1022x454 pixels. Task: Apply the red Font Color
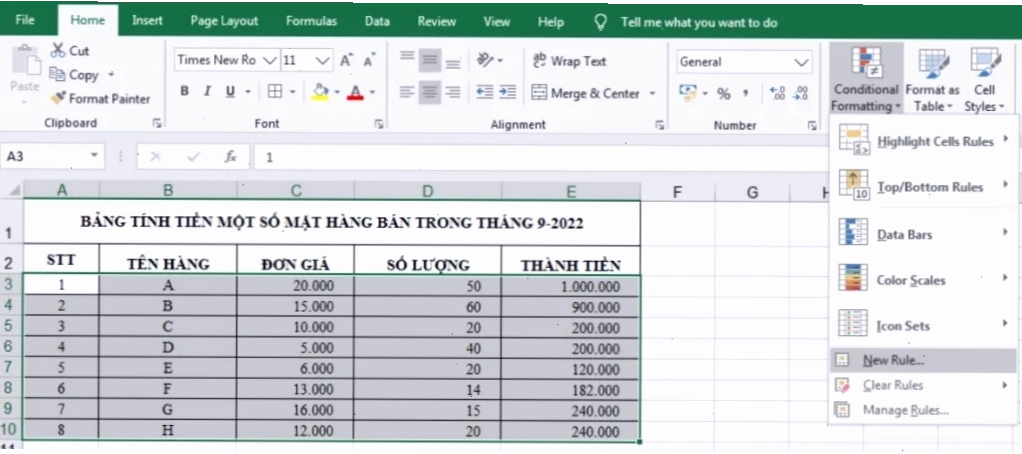355,92
